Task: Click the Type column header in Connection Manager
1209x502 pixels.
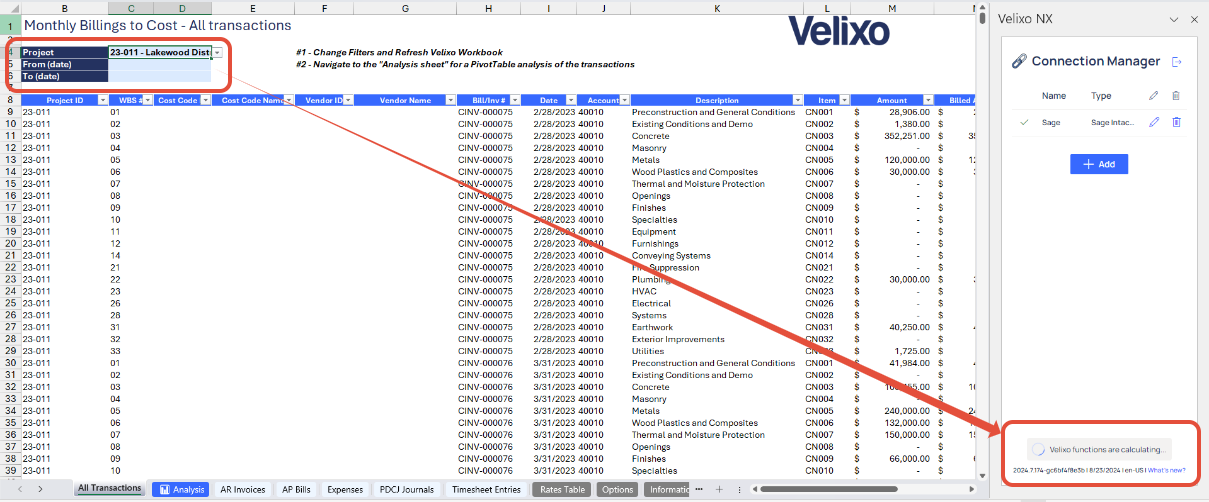Action: click(x=1101, y=96)
